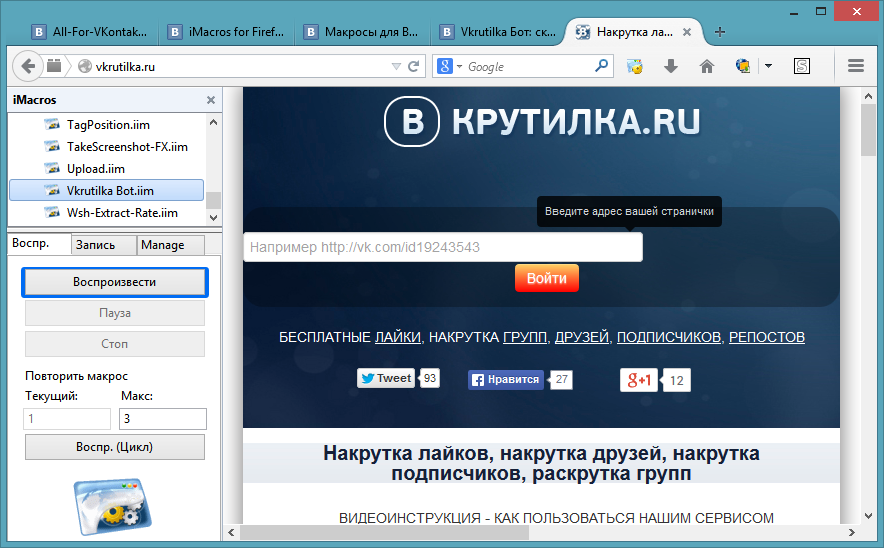Open the ПОДПИСЧИКОВ link
The height and width of the screenshot is (548, 884).
click(669, 337)
